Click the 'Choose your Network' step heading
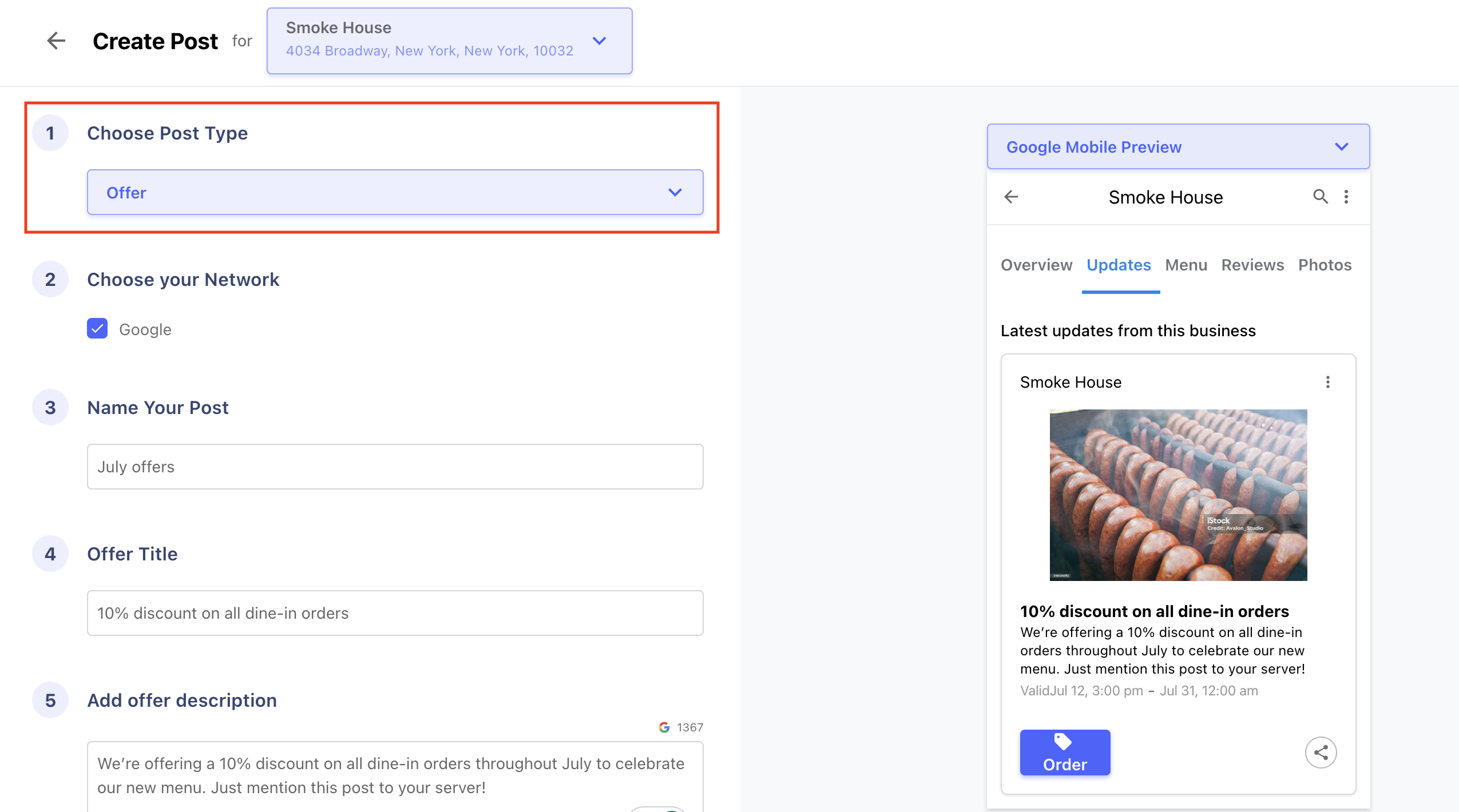1459x812 pixels. pyautogui.click(x=183, y=279)
